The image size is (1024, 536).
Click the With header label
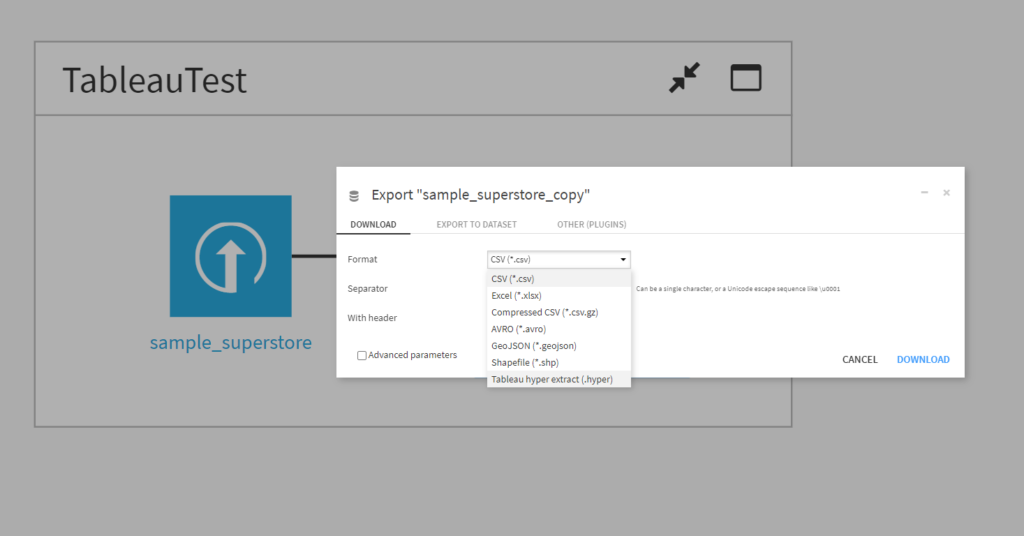pos(372,318)
